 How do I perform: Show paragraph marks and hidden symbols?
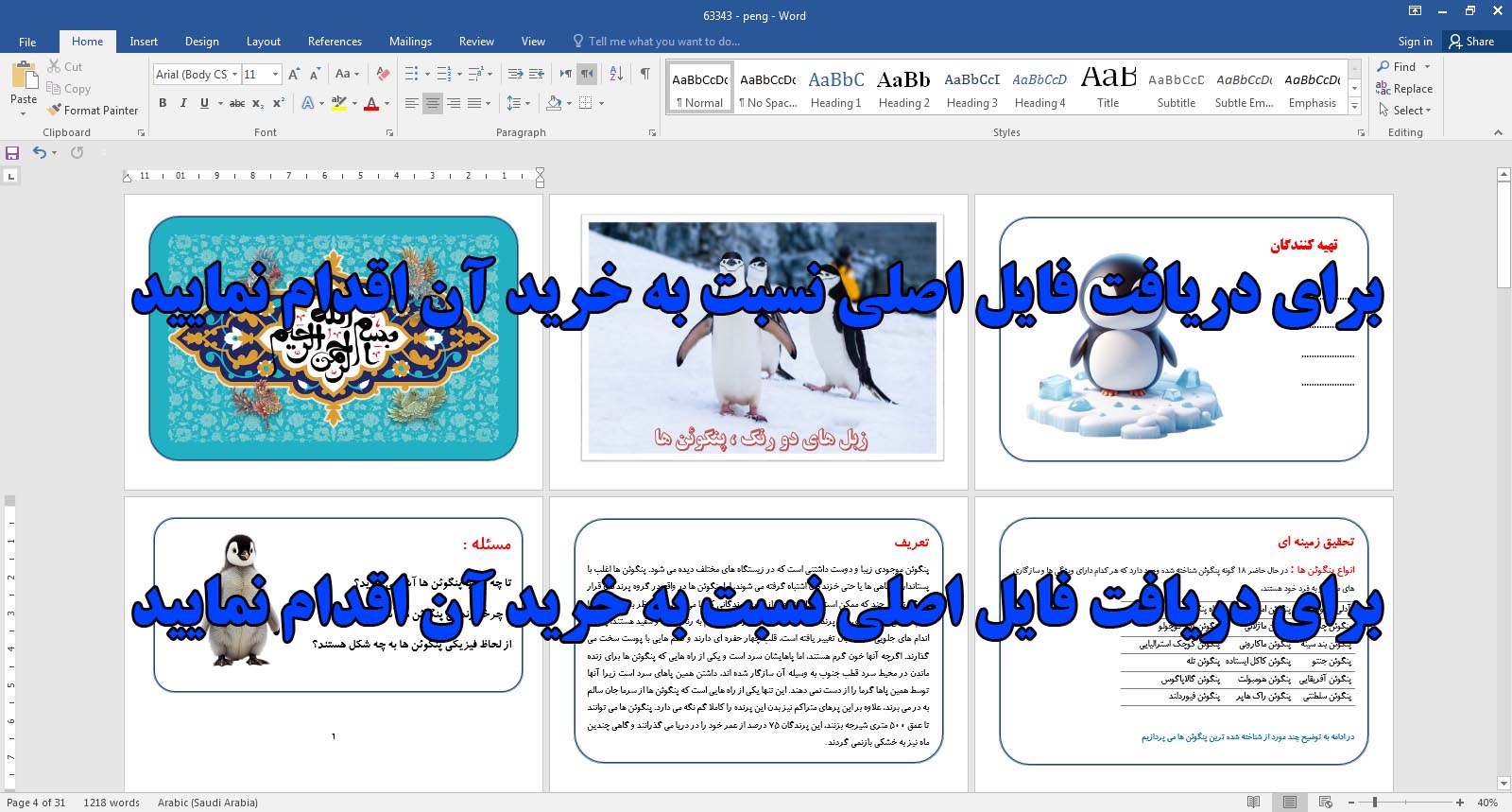[x=645, y=74]
